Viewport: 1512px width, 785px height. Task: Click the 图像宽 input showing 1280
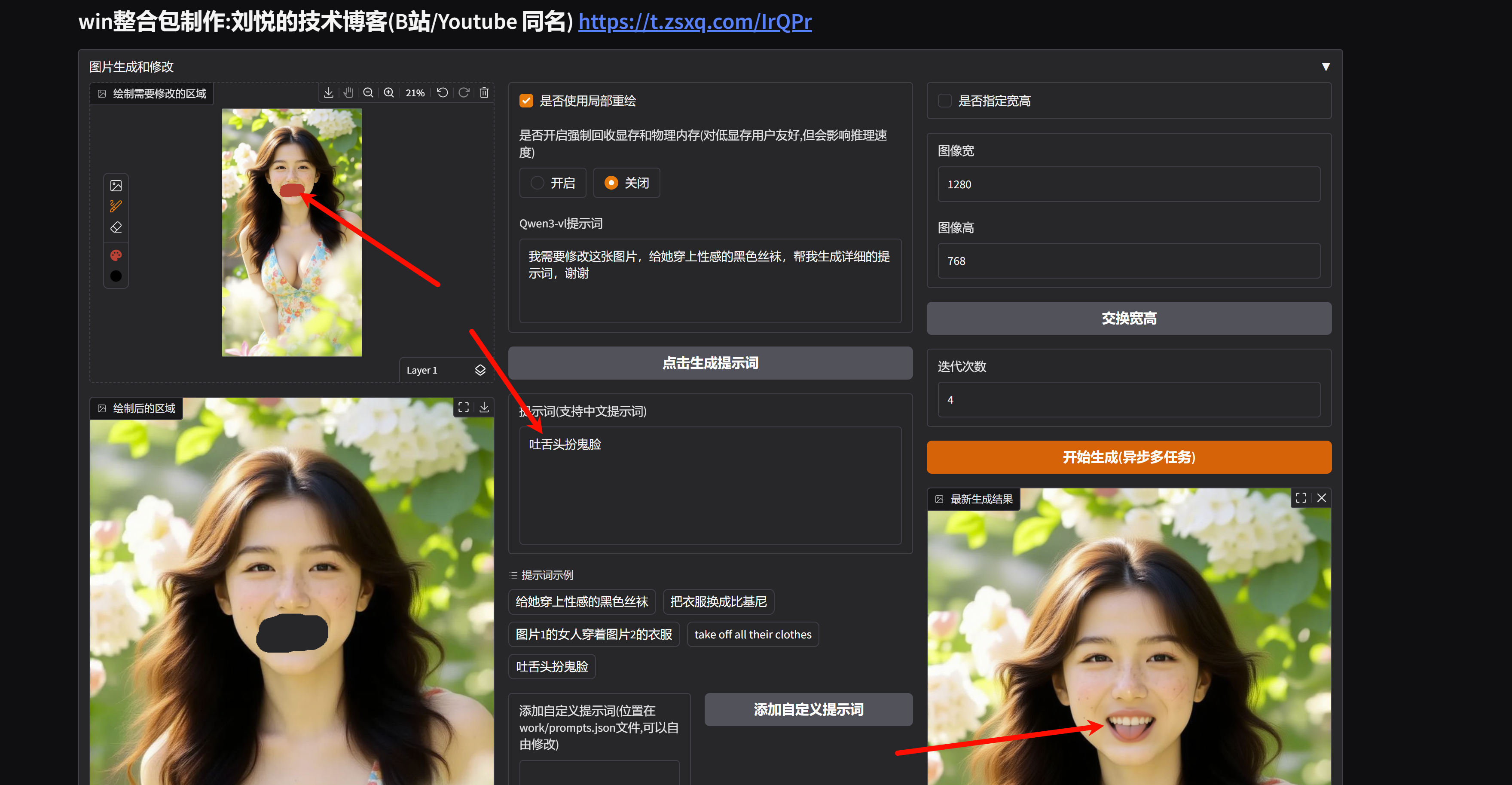[1129, 184]
